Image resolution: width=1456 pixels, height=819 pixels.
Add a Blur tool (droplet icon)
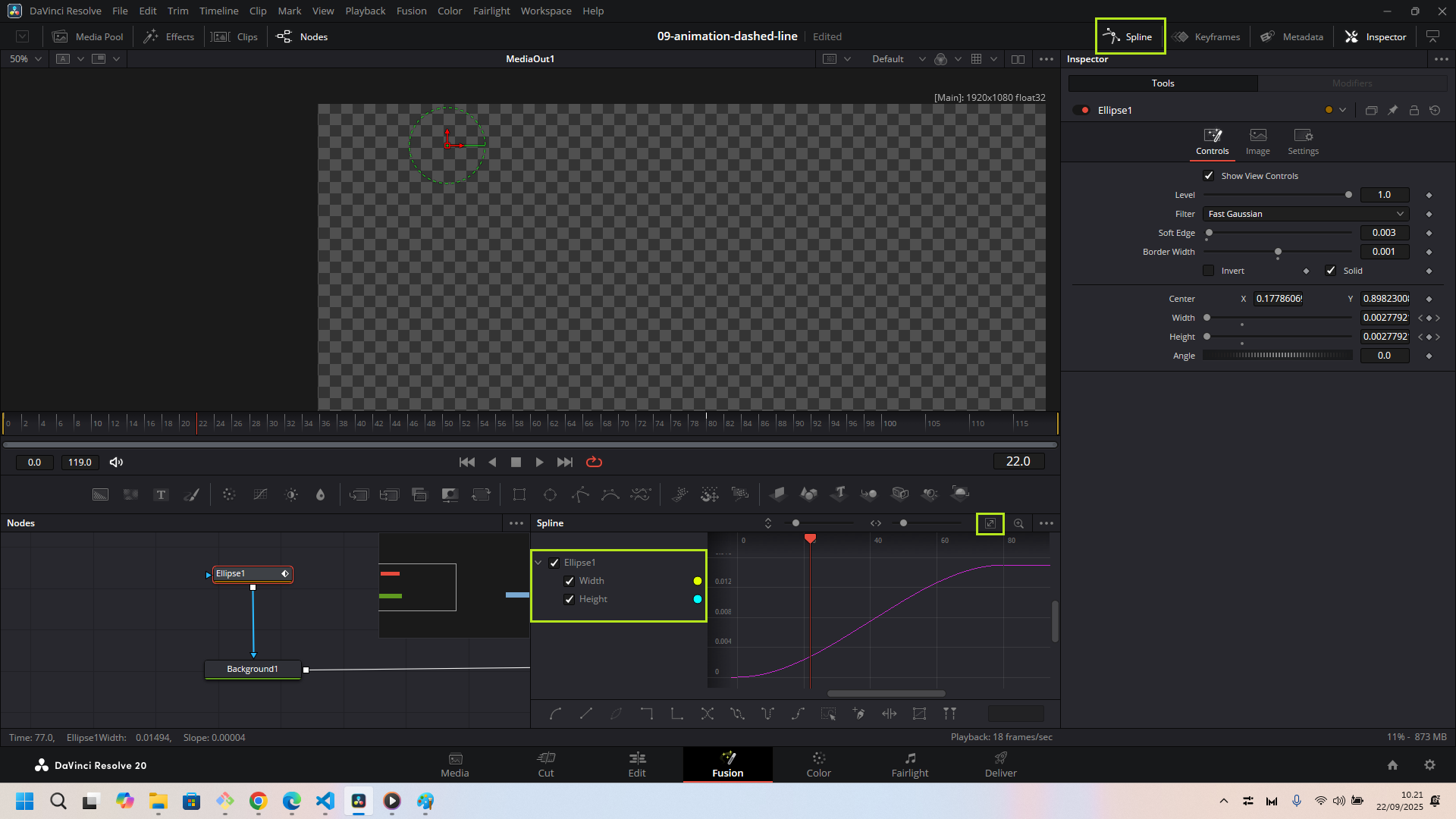[x=320, y=495]
